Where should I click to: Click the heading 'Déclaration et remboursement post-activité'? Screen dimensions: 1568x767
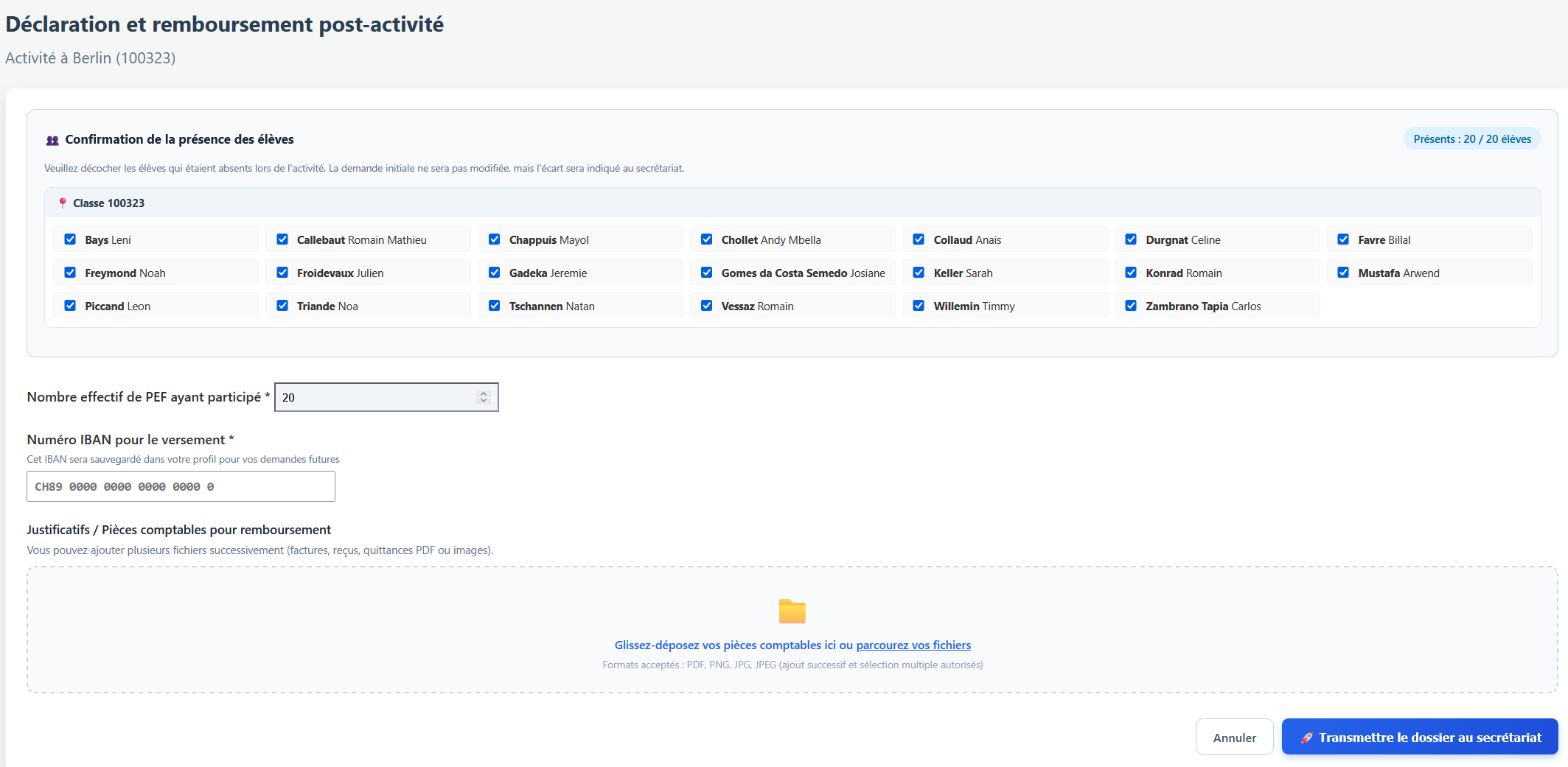coord(225,24)
